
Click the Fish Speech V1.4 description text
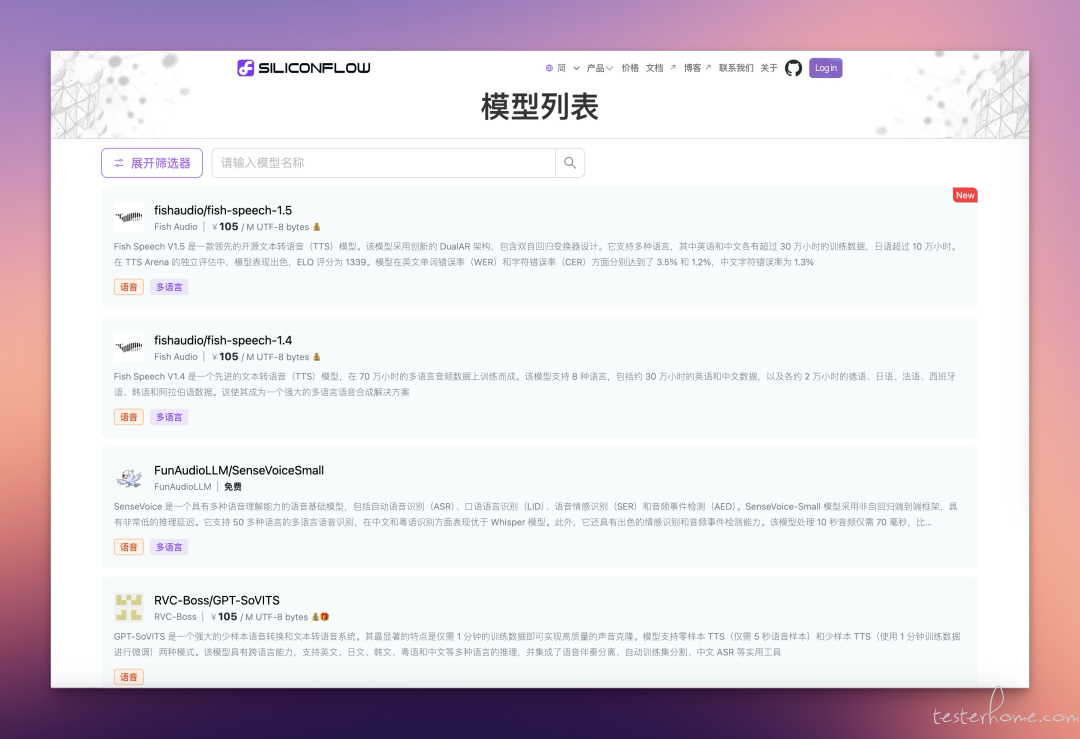click(534, 384)
